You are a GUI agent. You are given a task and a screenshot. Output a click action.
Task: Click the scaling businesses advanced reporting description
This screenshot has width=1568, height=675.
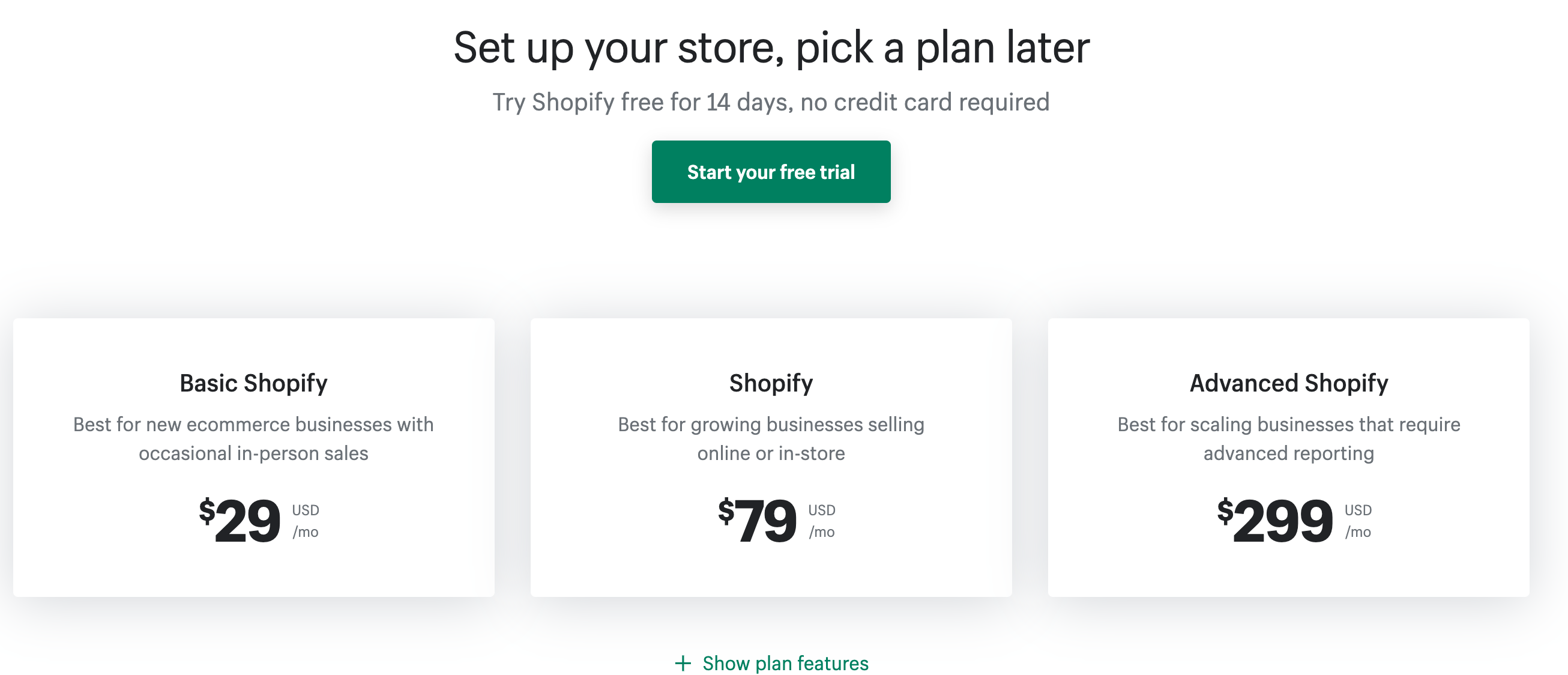pos(1289,438)
